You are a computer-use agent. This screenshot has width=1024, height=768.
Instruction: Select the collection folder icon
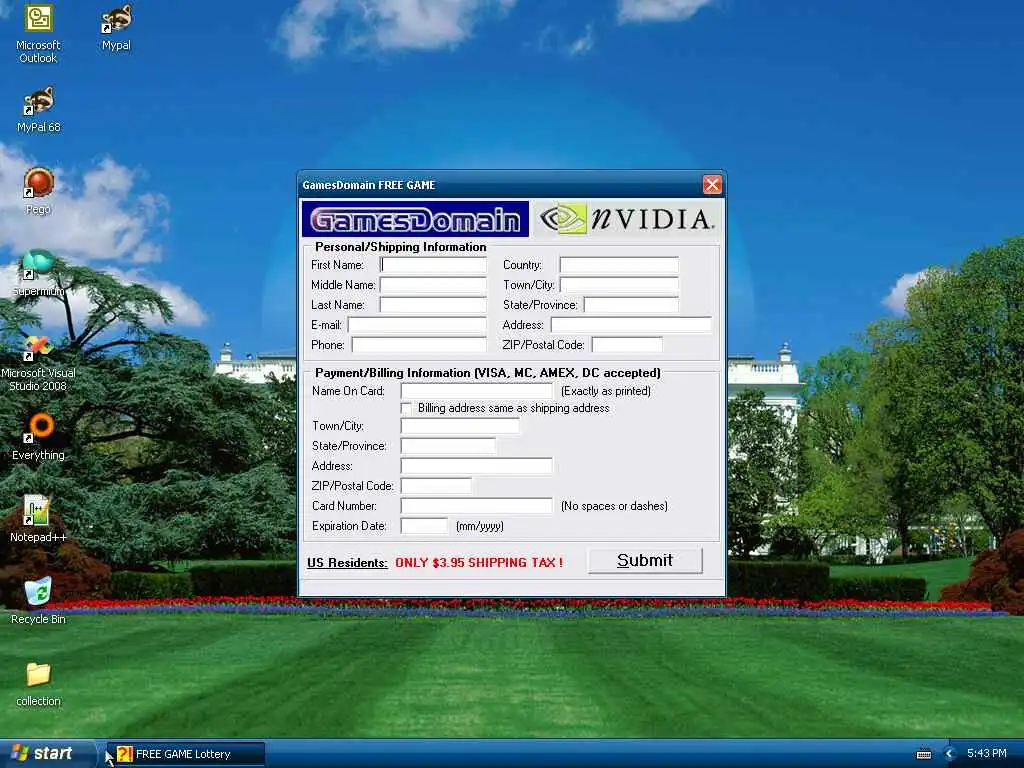[x=39, y=684]
